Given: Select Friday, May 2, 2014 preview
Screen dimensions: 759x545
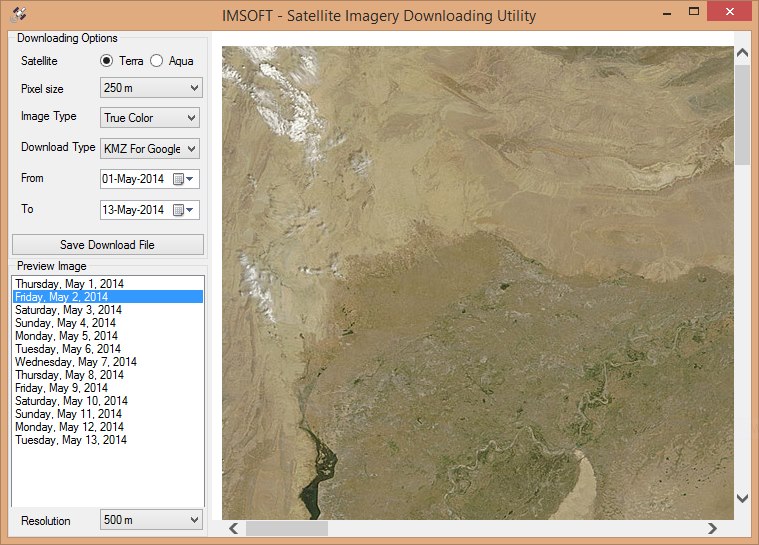Looking at the screenshot, I should click(x=107, y=297).
